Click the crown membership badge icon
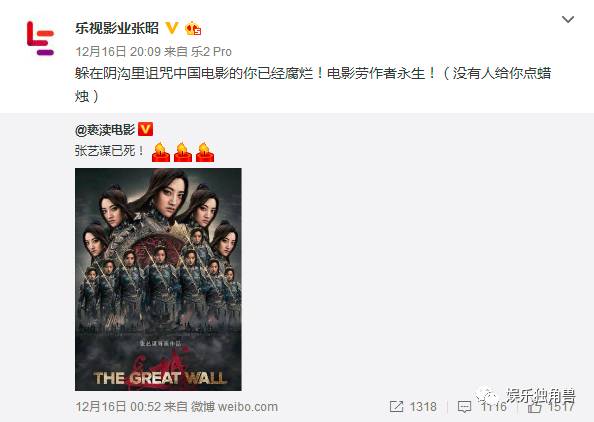Viewport: 594px width, 422px height. point(193,29)
